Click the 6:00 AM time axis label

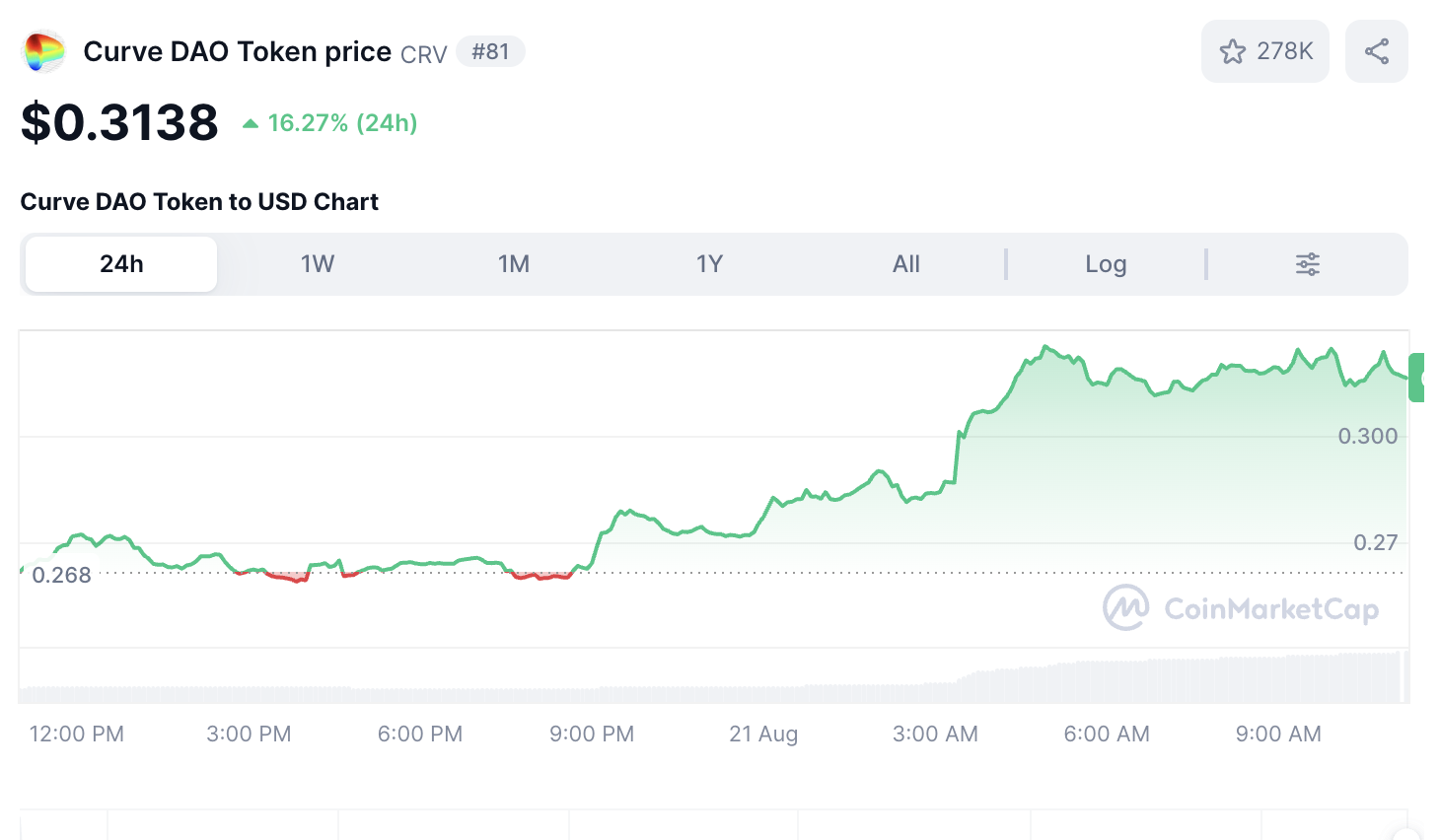1107,734
